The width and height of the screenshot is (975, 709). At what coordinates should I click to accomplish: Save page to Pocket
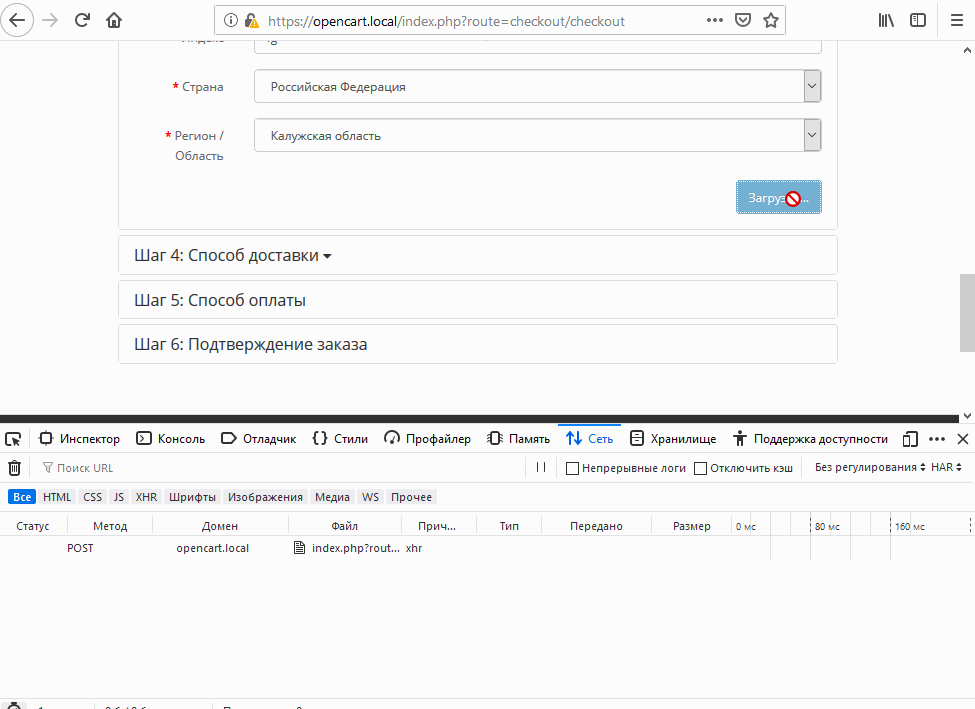click(743, 21)
